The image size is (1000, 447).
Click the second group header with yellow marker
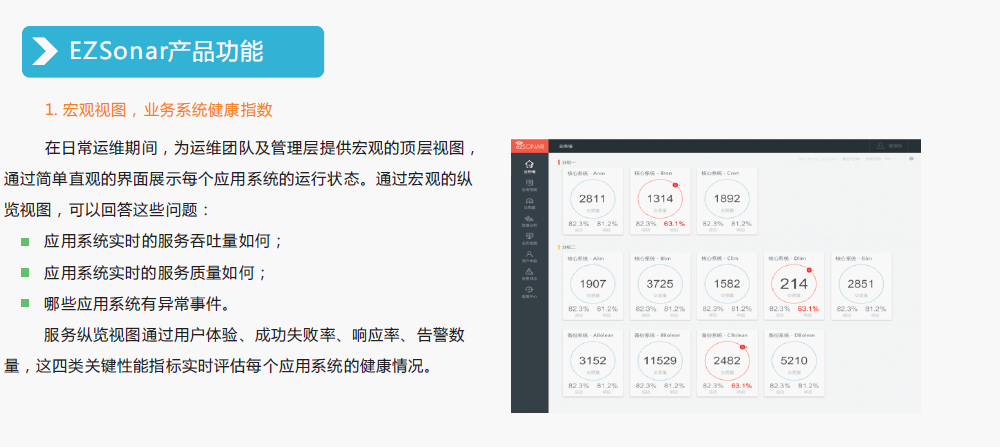pos(567,247)
